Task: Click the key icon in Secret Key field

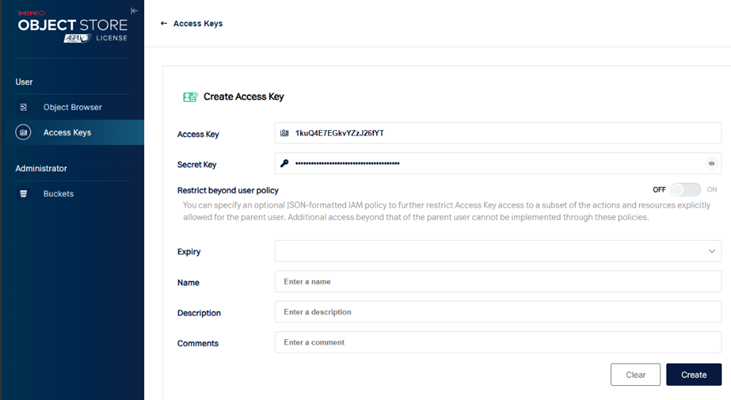Action: click(284, 163)
